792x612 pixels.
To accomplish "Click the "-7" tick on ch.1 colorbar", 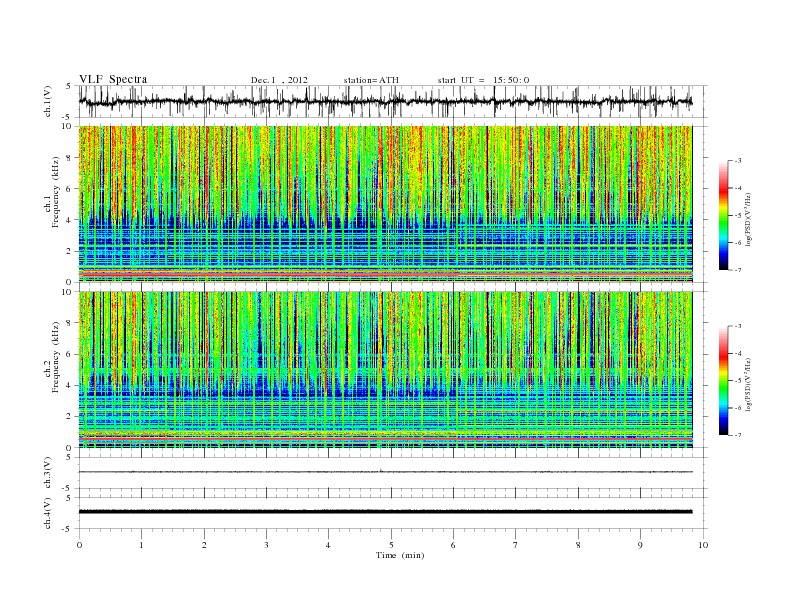I will click(737, 270).
